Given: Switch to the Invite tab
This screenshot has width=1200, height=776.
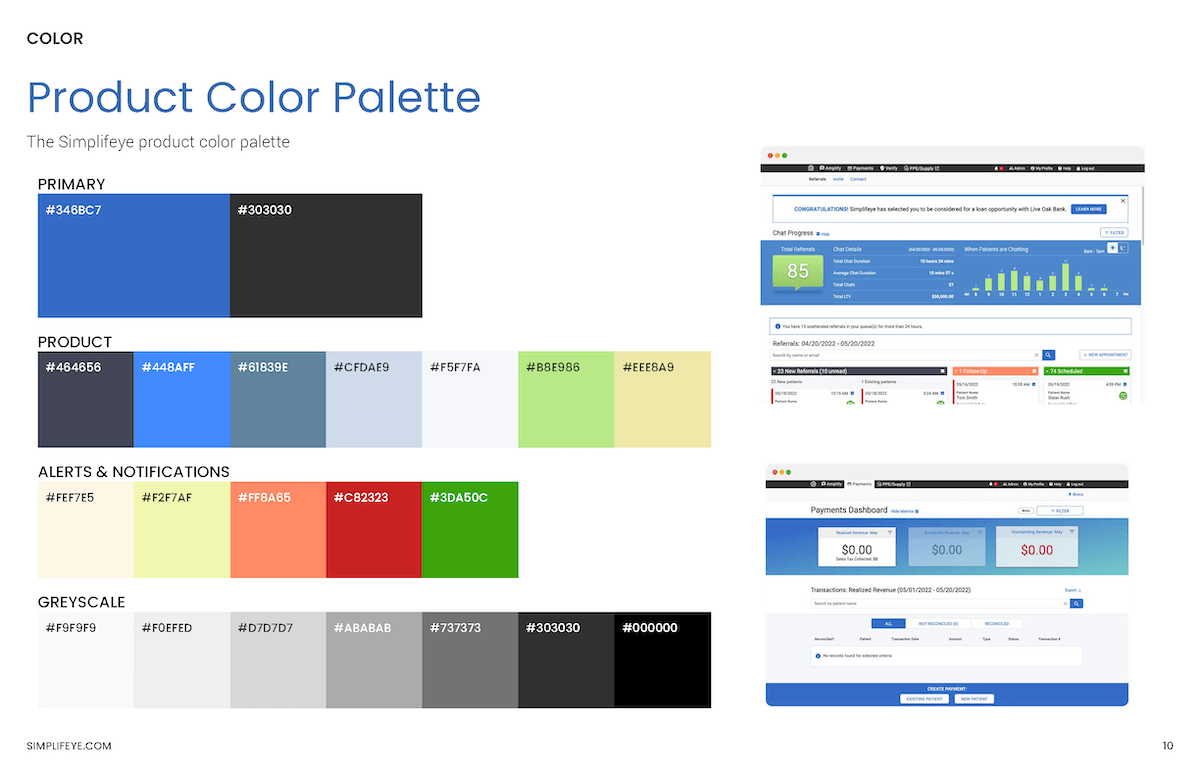Looking at the screenshot, I should point(837,178).
